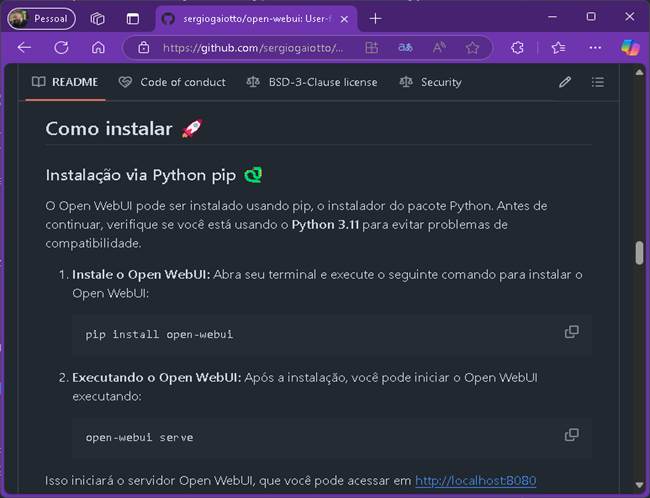View site information lock icon

click(144, 48)
